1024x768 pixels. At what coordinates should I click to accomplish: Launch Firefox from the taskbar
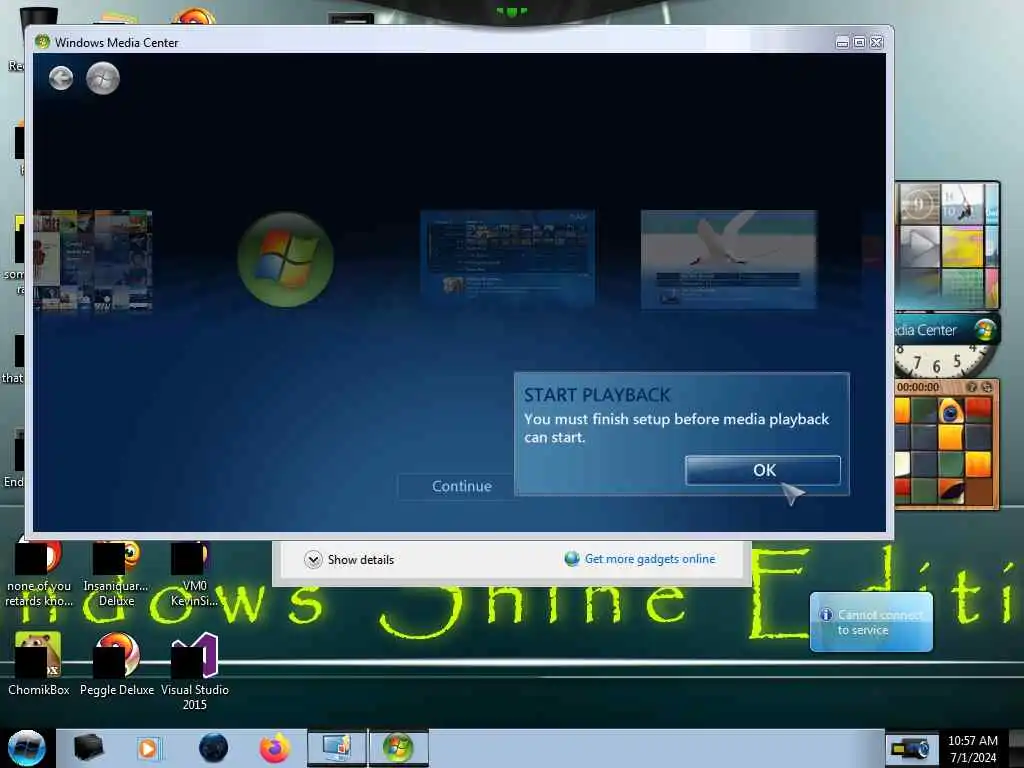pyautogui.click(x=275, y=748)
